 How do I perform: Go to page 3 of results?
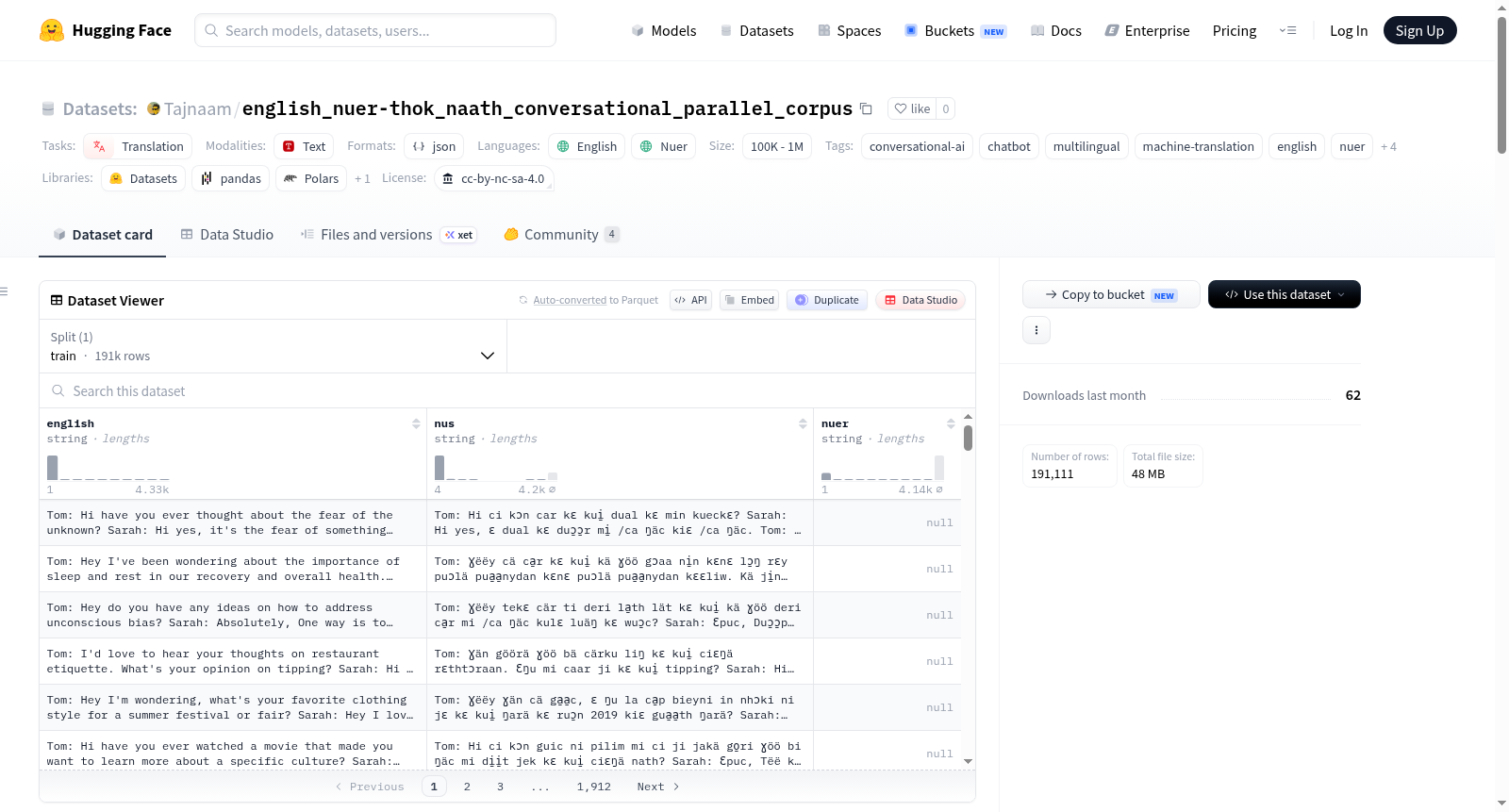point(500,787)
